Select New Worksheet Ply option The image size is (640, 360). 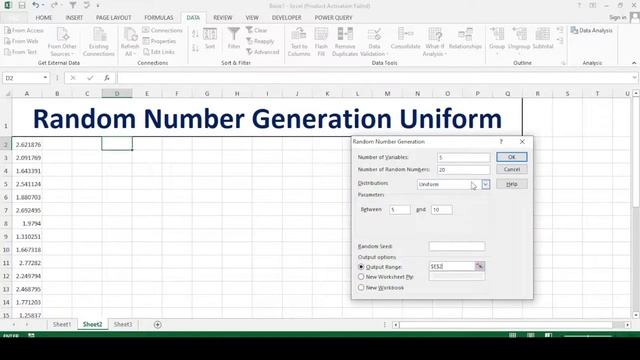(x=361, y=277)
